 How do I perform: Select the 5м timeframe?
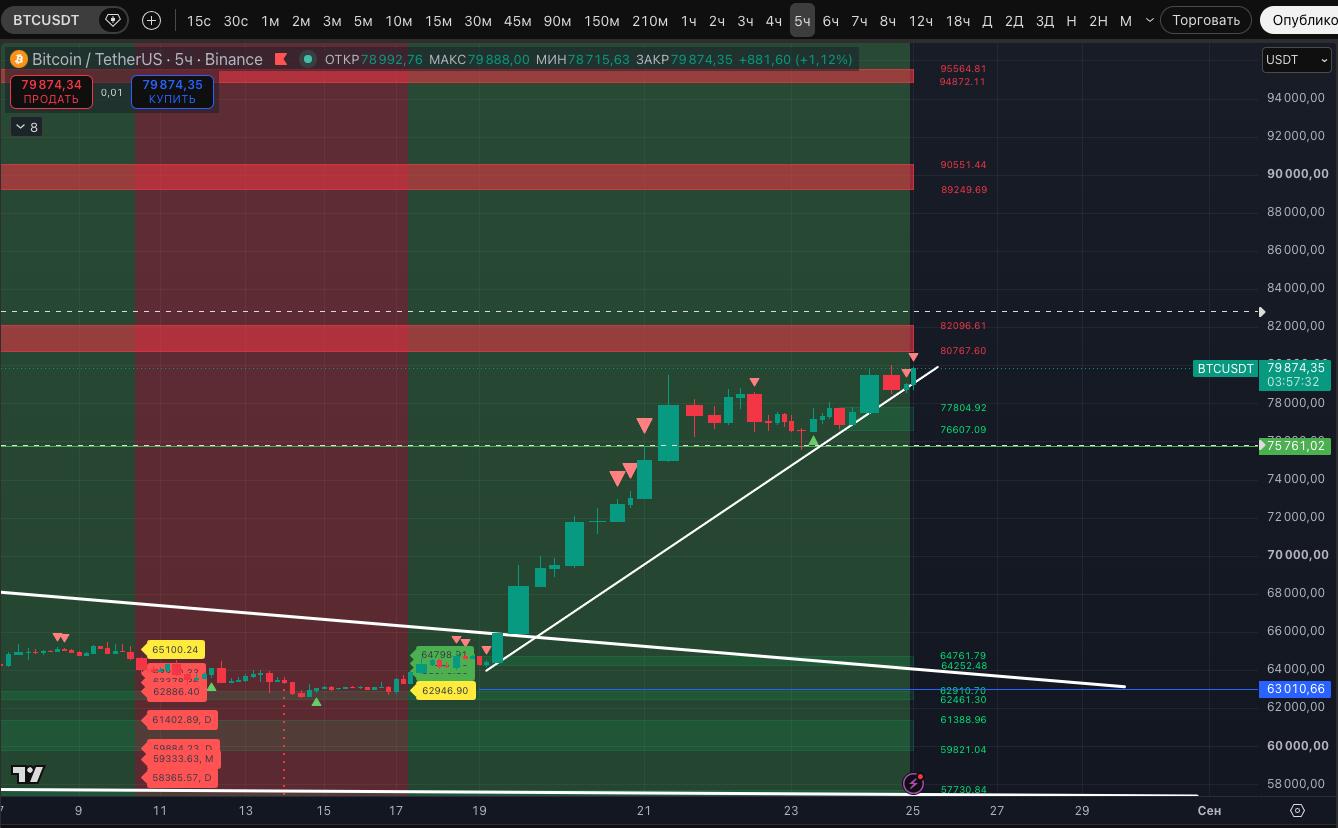click(x=363, y=21)
